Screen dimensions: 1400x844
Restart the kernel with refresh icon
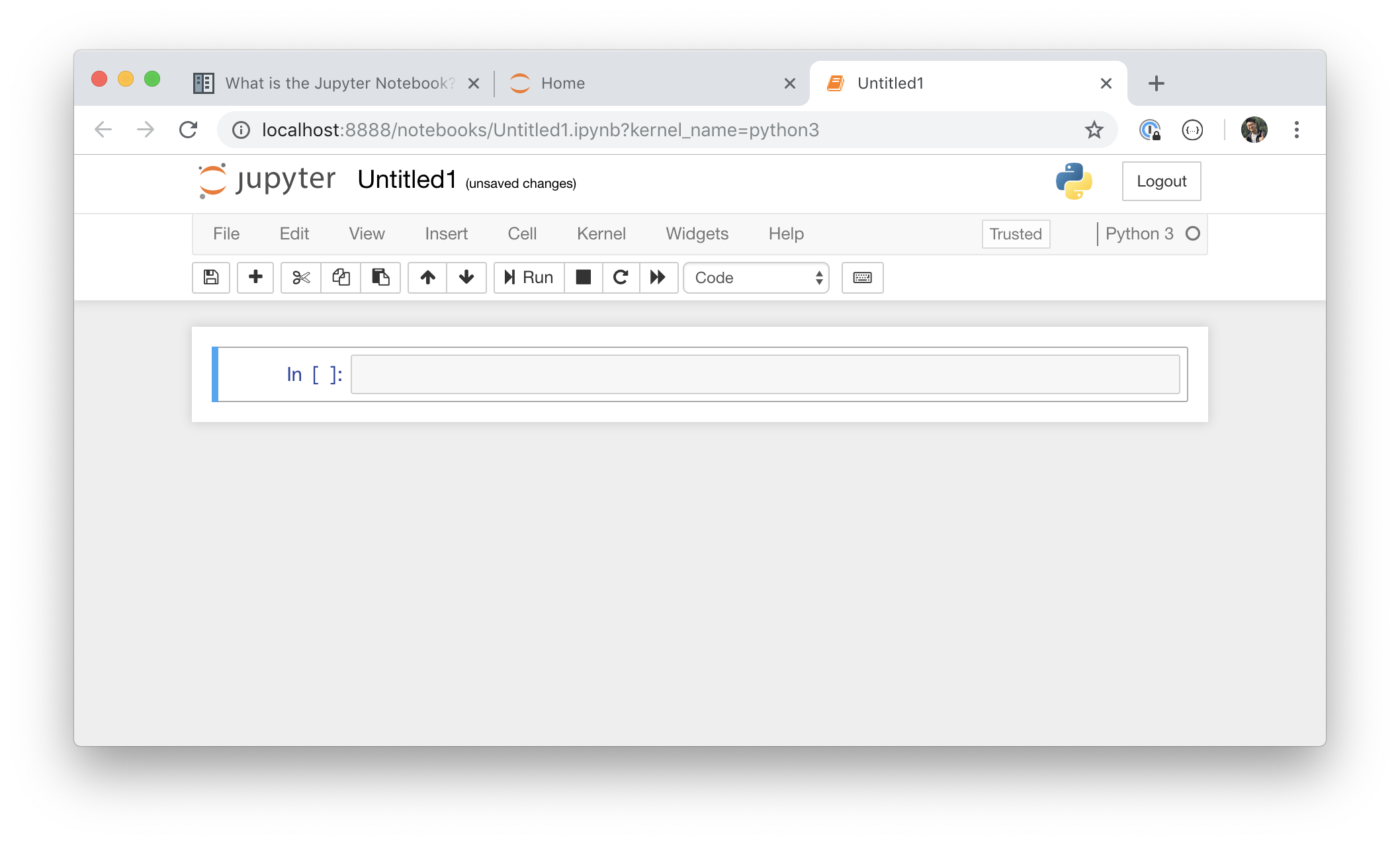(621, 278)
